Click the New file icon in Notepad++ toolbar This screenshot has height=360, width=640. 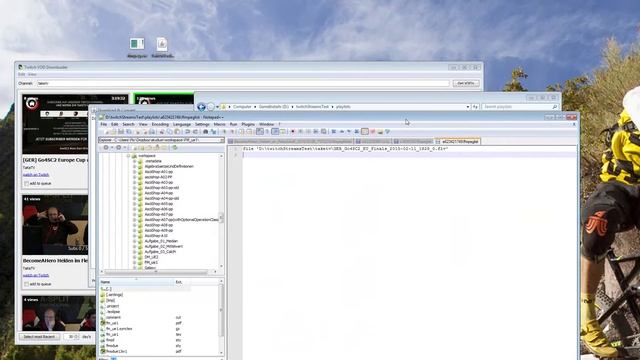[x=107, y=131]
